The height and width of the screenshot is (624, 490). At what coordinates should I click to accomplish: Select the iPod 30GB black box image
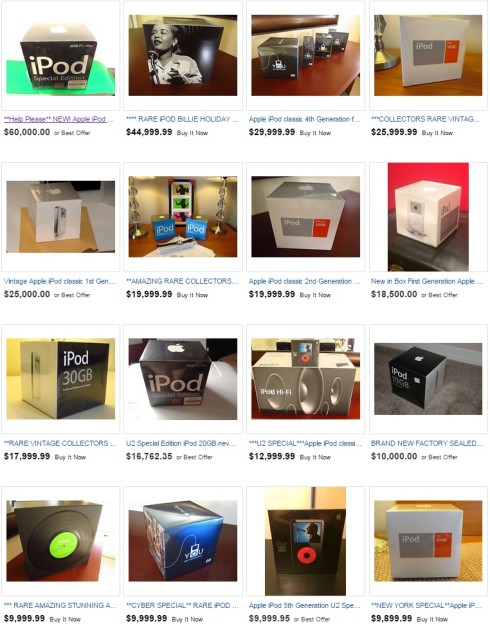pos(61,379)
